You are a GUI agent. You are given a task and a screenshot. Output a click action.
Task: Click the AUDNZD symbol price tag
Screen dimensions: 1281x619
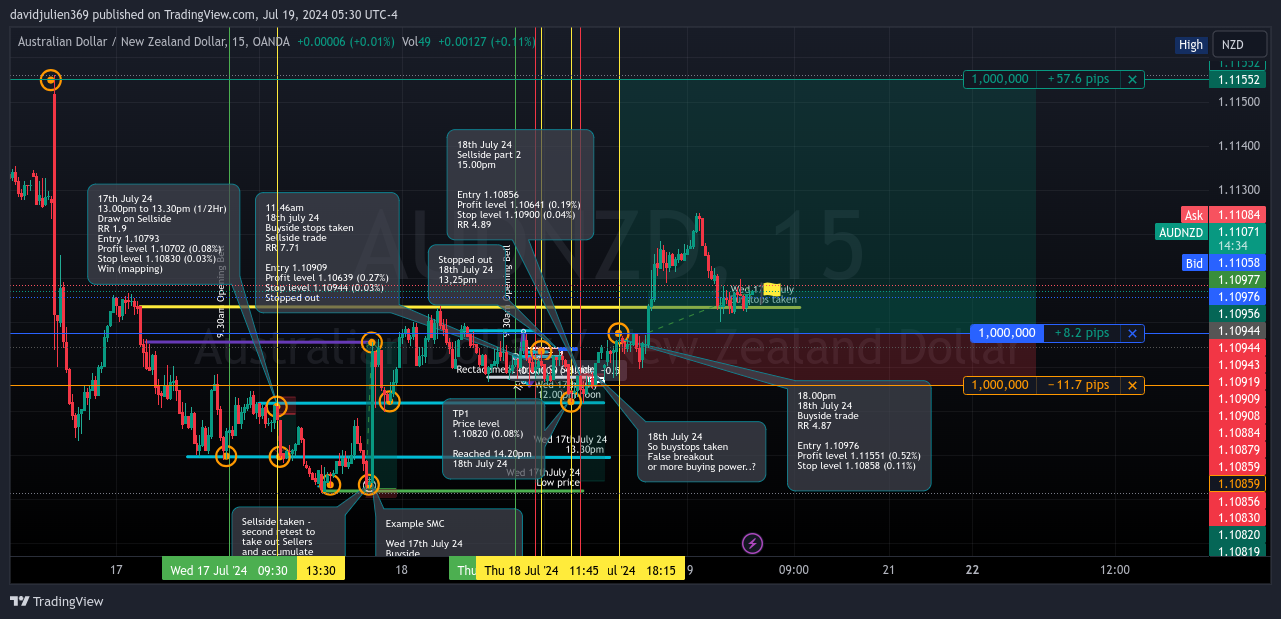click(x=1180, y=231)
